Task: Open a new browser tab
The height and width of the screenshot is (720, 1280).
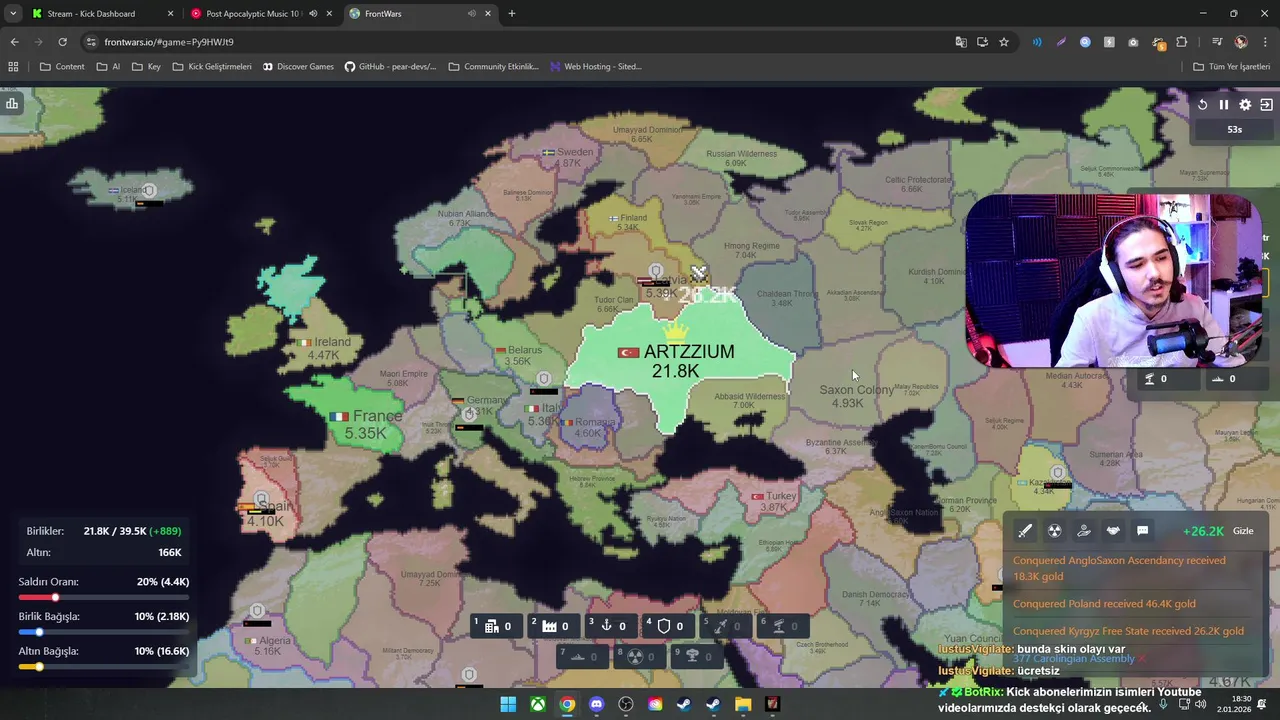Action: coord(512,14)
